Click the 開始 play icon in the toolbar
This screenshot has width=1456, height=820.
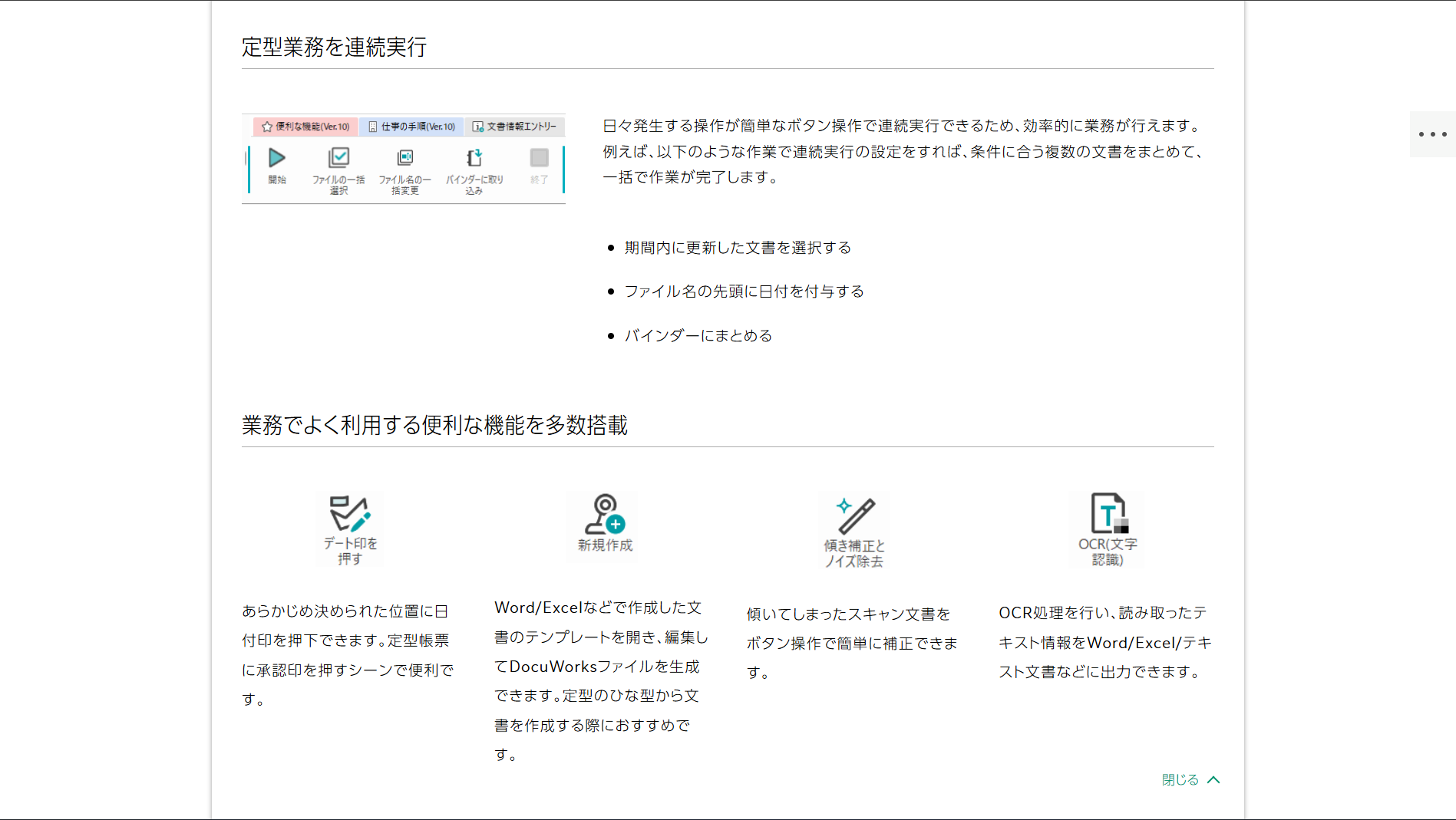click(277, 157)
